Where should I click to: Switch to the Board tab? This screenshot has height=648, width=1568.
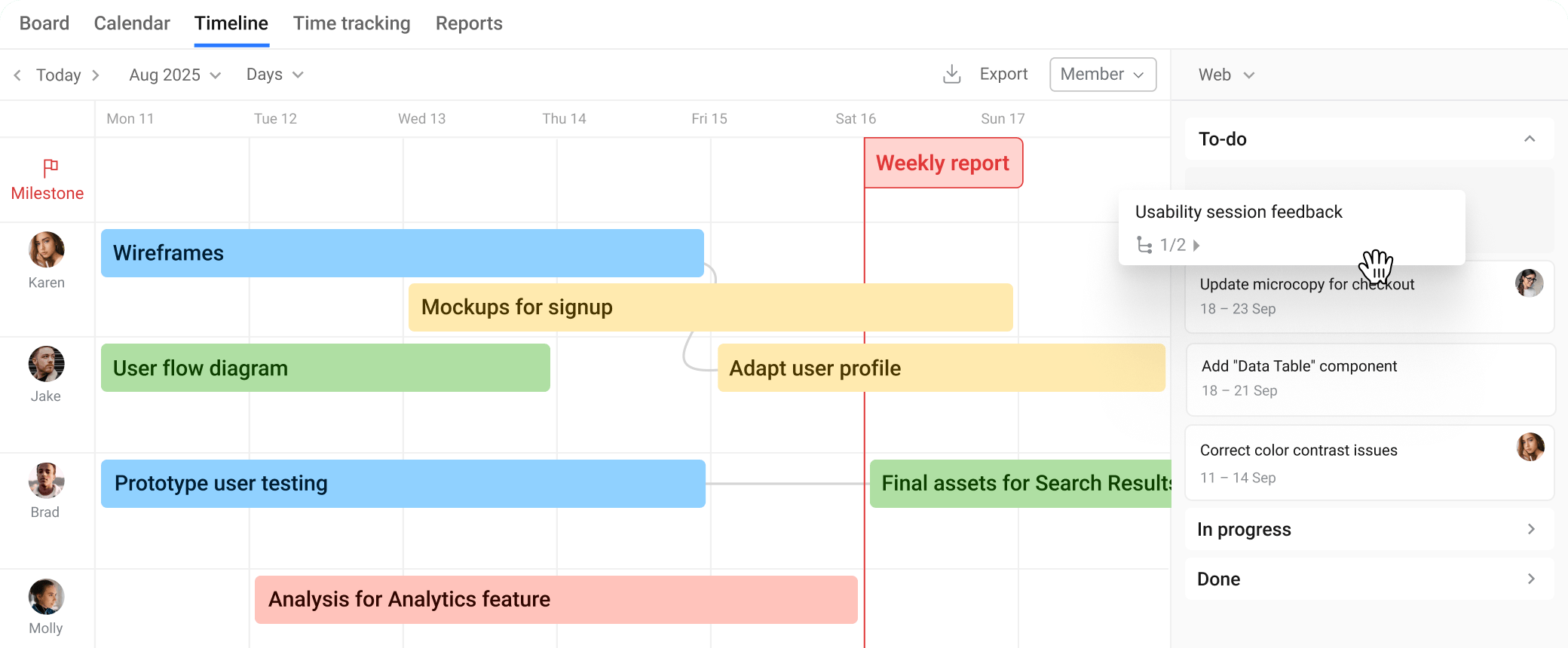(44, 23)
